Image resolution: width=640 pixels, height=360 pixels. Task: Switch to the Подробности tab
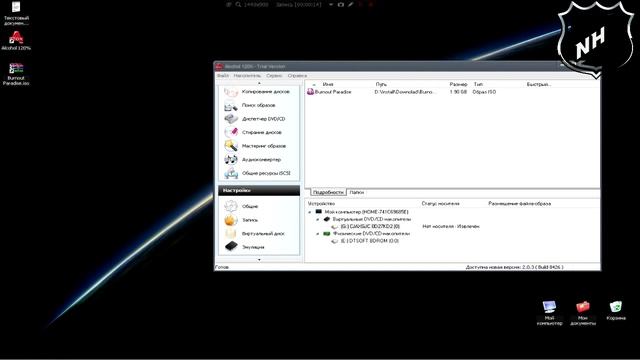(x=328, y=192)
